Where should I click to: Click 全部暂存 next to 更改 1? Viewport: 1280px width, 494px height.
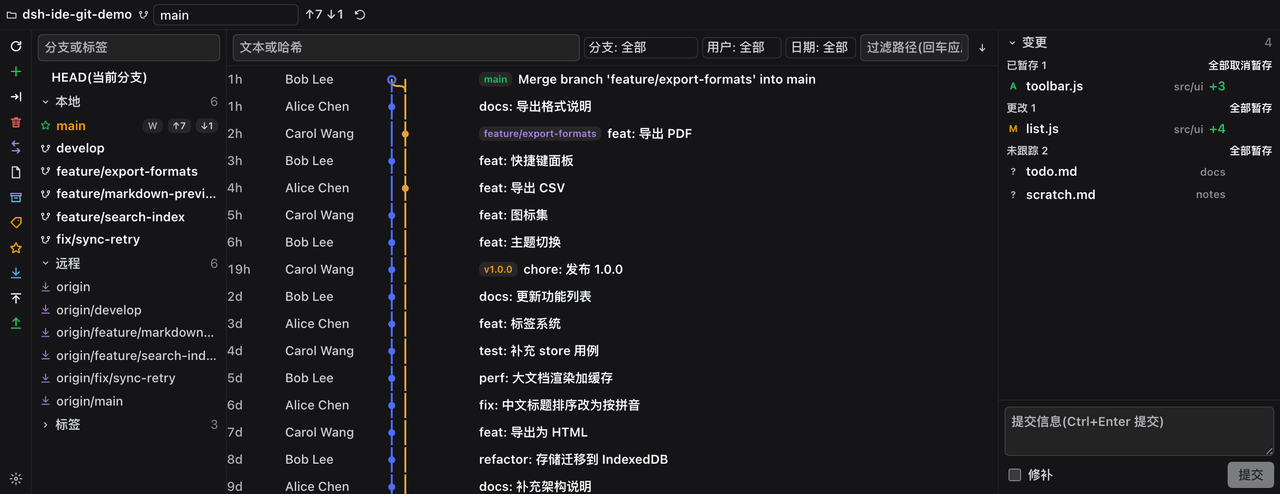1251,108
